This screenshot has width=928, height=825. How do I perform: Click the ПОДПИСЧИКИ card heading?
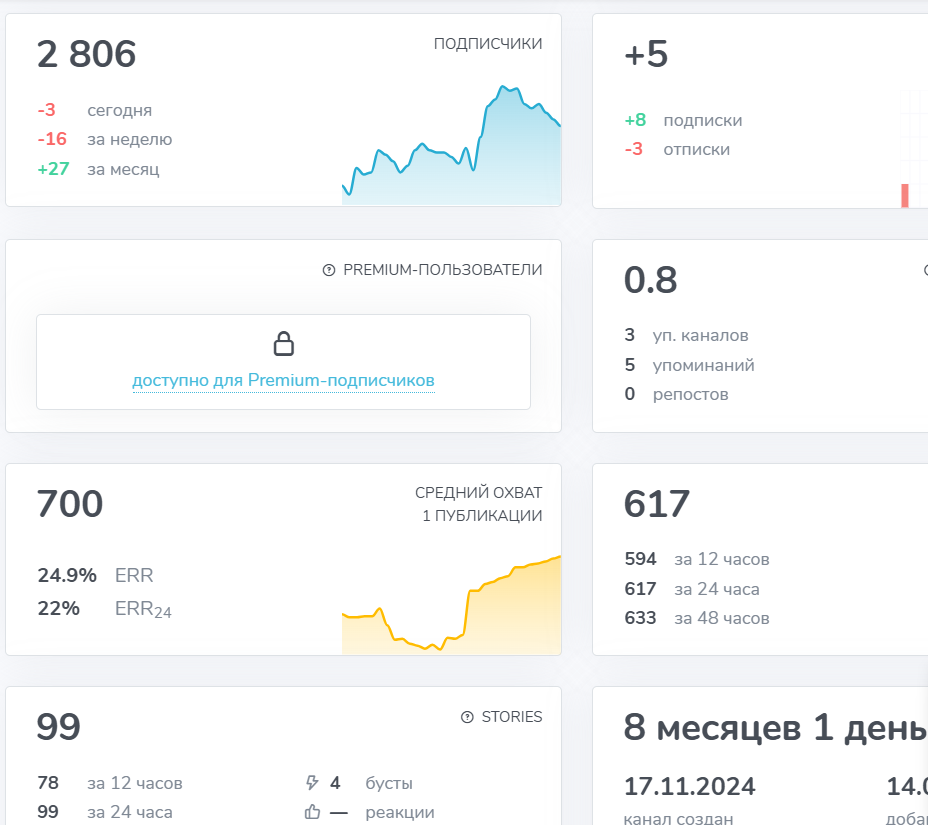[488, 44]
